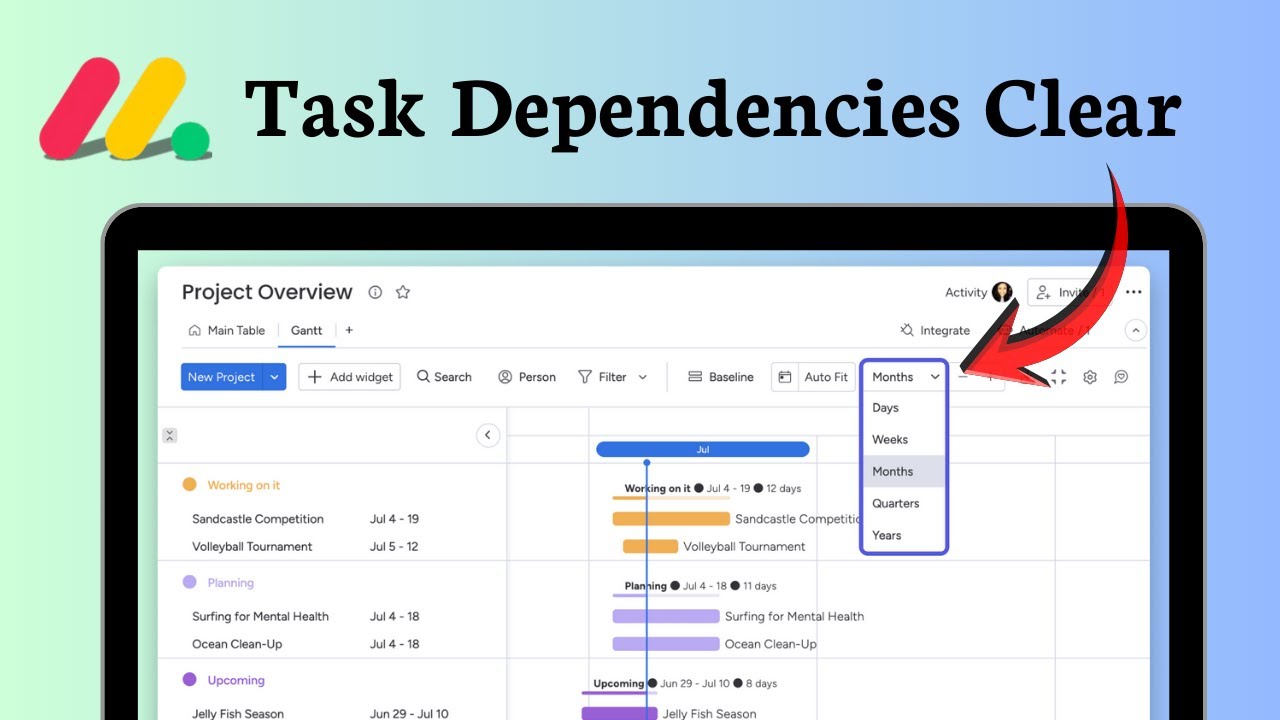The height and width of the screenshot is (720, 1280).
Task: Open the Gantt settings gear
Action: (1090, 377)
